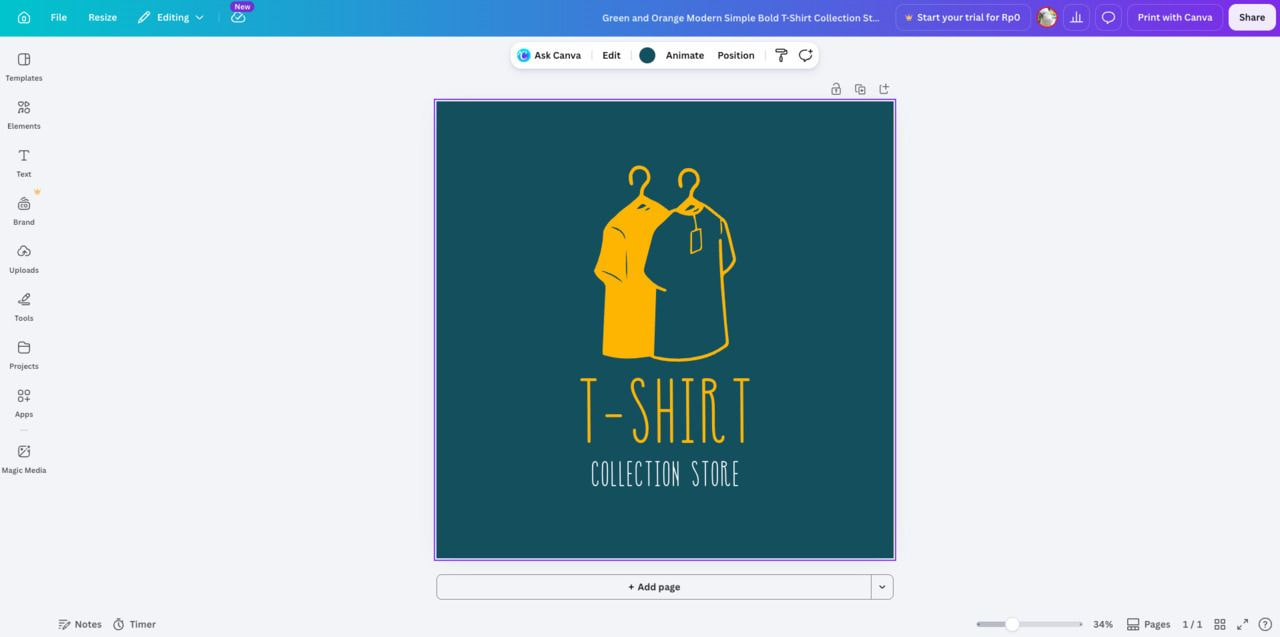Select the hanging t-shirts graphic

665,264
